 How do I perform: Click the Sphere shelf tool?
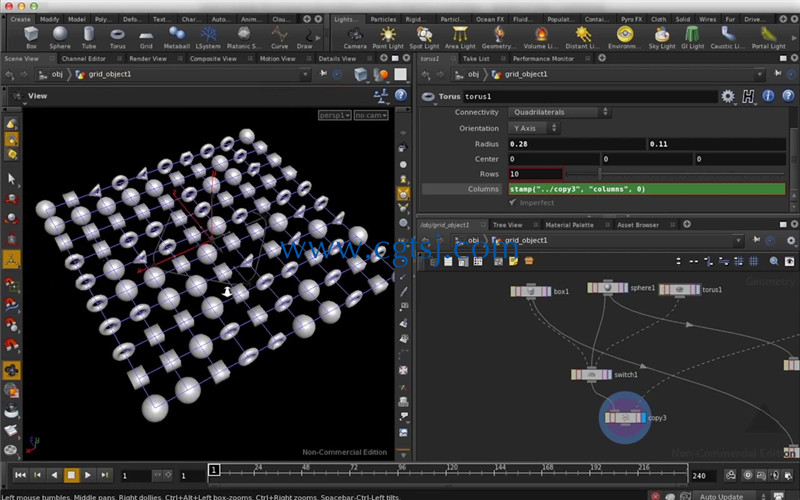60,38
